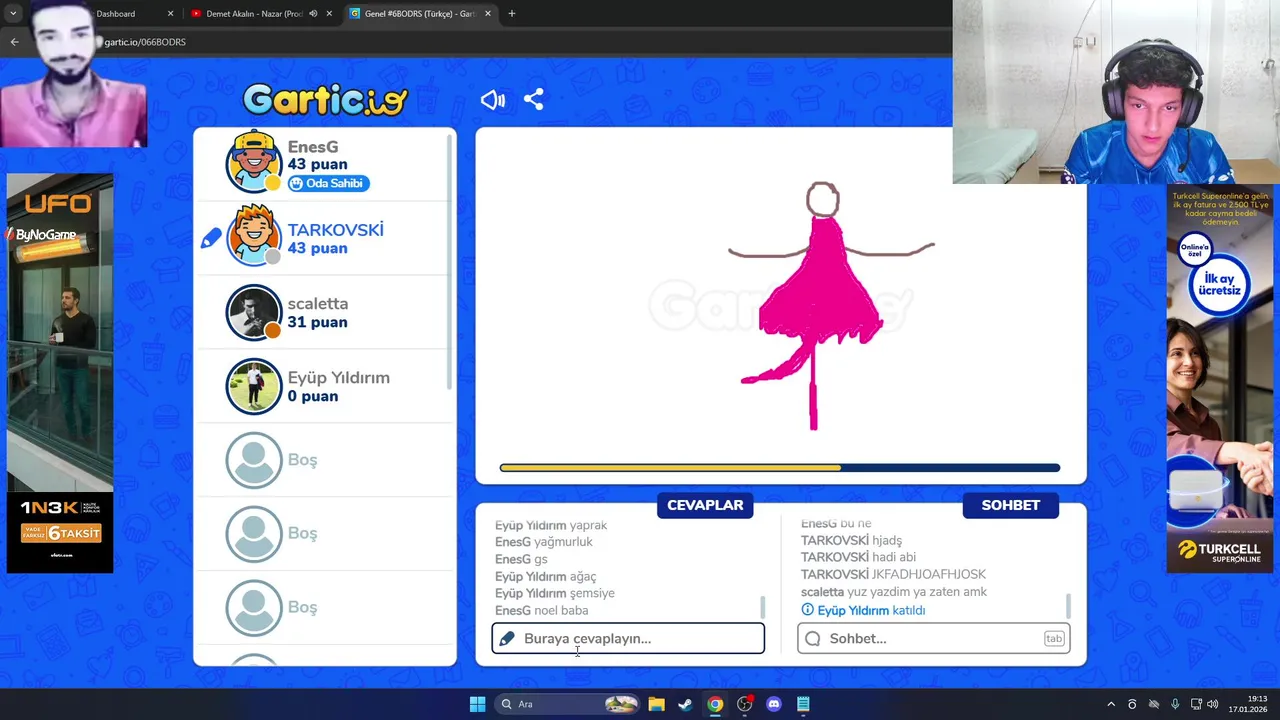Image resolution: width=1280 pixels, height=720 pixels.
Task: Click the answers list scrollbar
Action: coord(763,607)
